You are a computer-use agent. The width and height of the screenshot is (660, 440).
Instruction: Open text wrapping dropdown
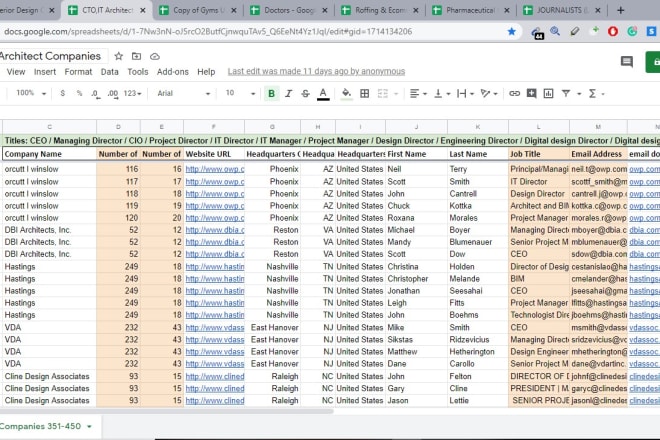coord(466,93)
